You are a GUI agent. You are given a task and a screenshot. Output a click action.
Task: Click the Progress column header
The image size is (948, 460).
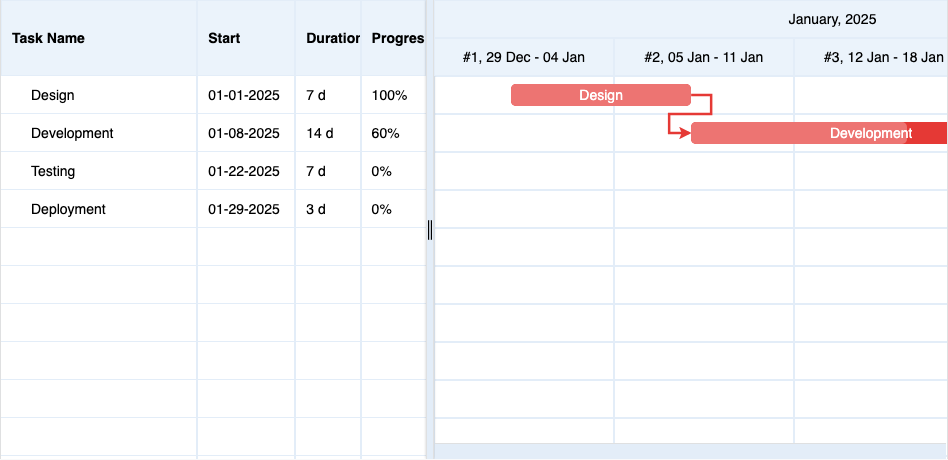point(397,38)
